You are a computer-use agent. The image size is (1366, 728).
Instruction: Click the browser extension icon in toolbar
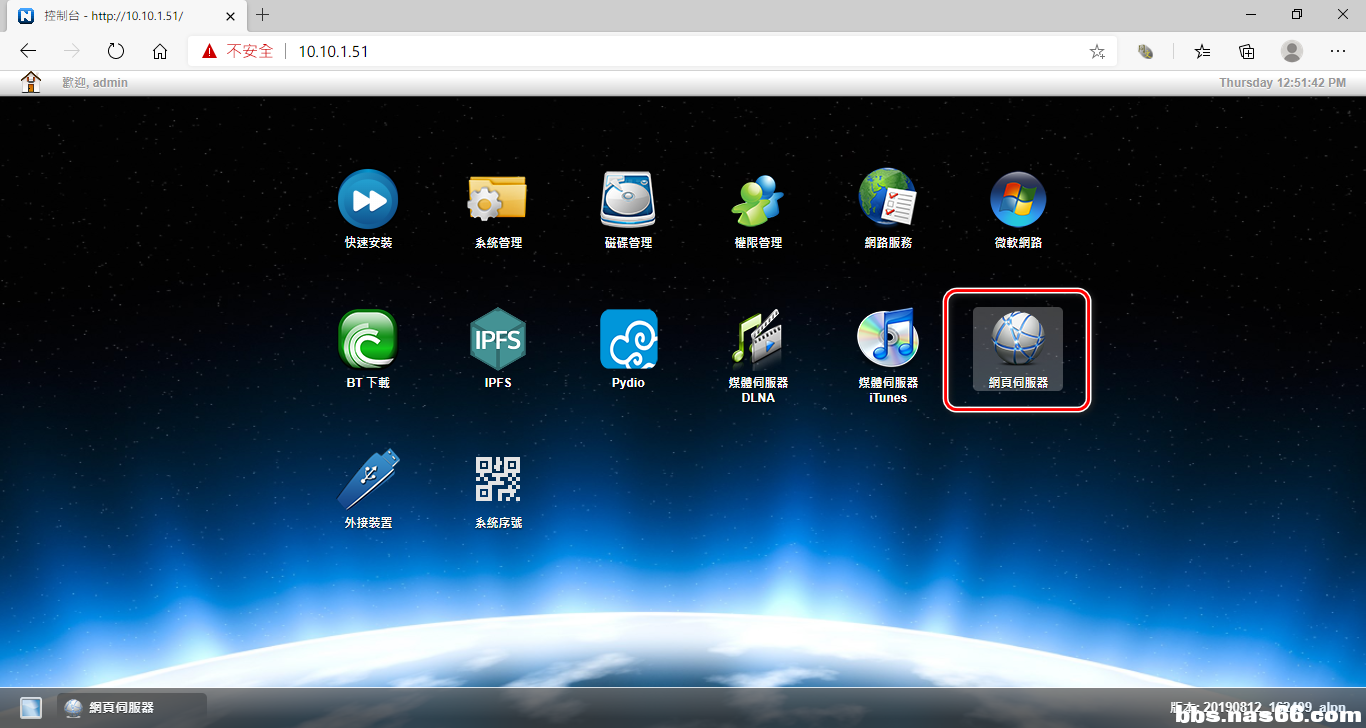click(1147, 51)
